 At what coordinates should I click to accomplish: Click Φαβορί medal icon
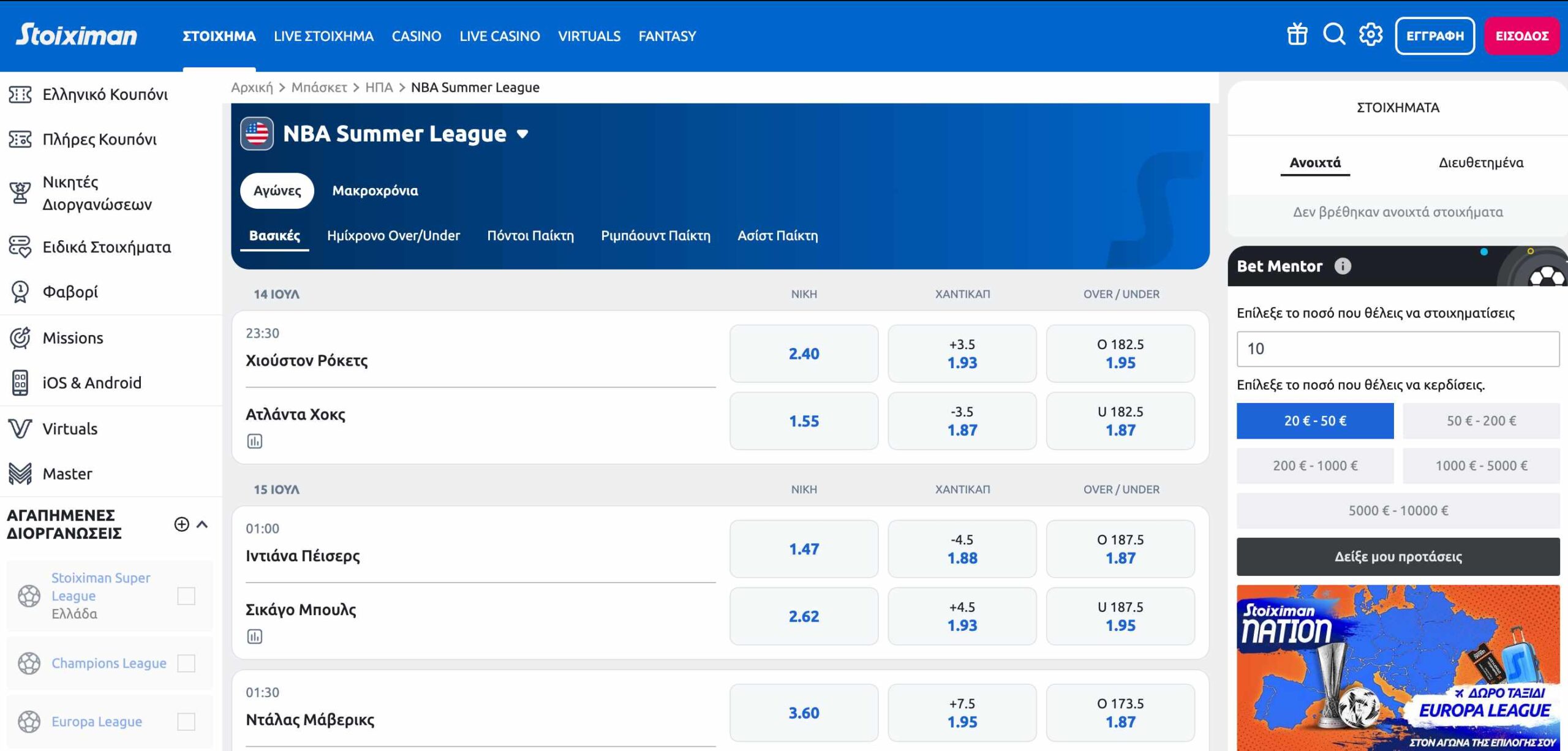(x=20, y=292)
